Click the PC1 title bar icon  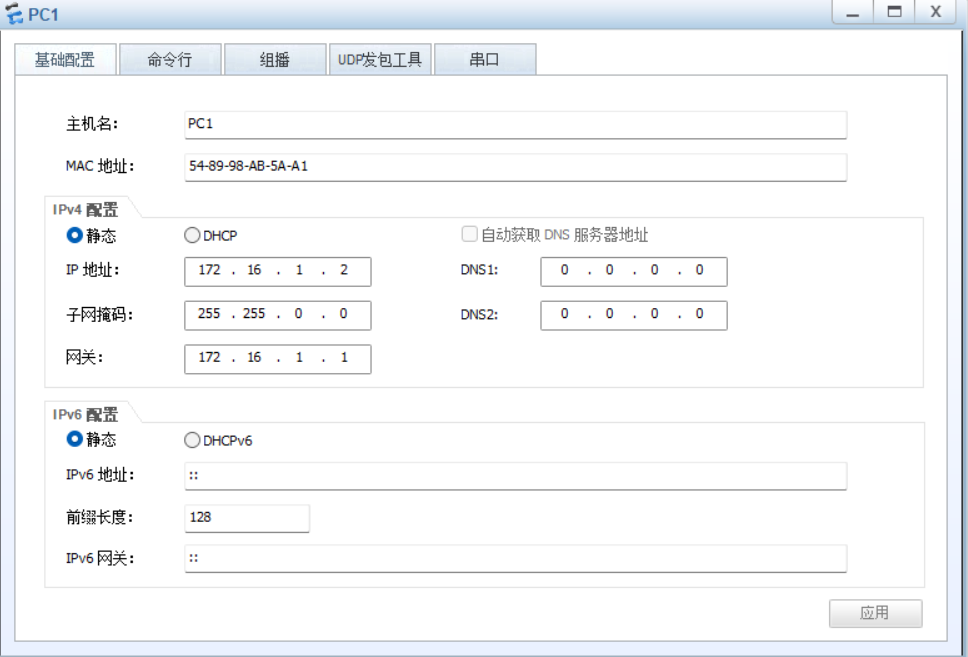coord(14,13)
